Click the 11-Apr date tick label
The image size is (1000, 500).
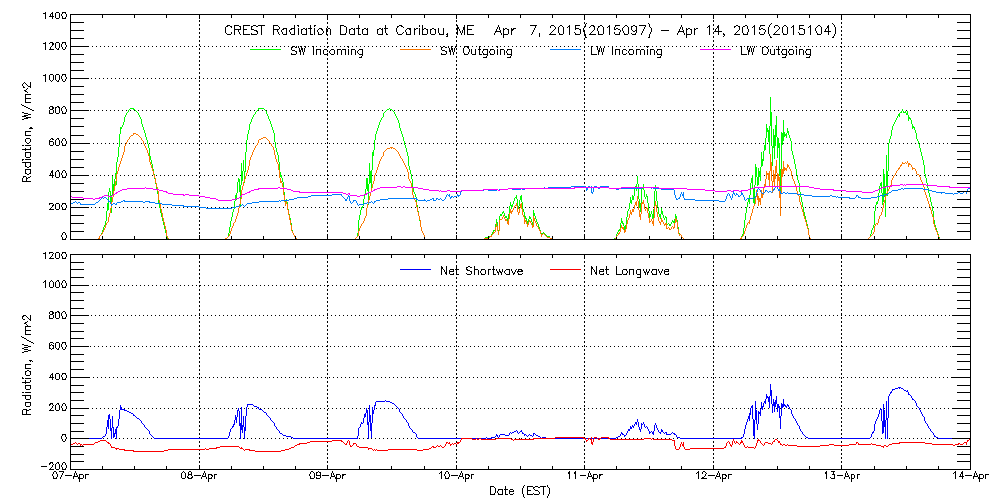[x=585, y=477]
